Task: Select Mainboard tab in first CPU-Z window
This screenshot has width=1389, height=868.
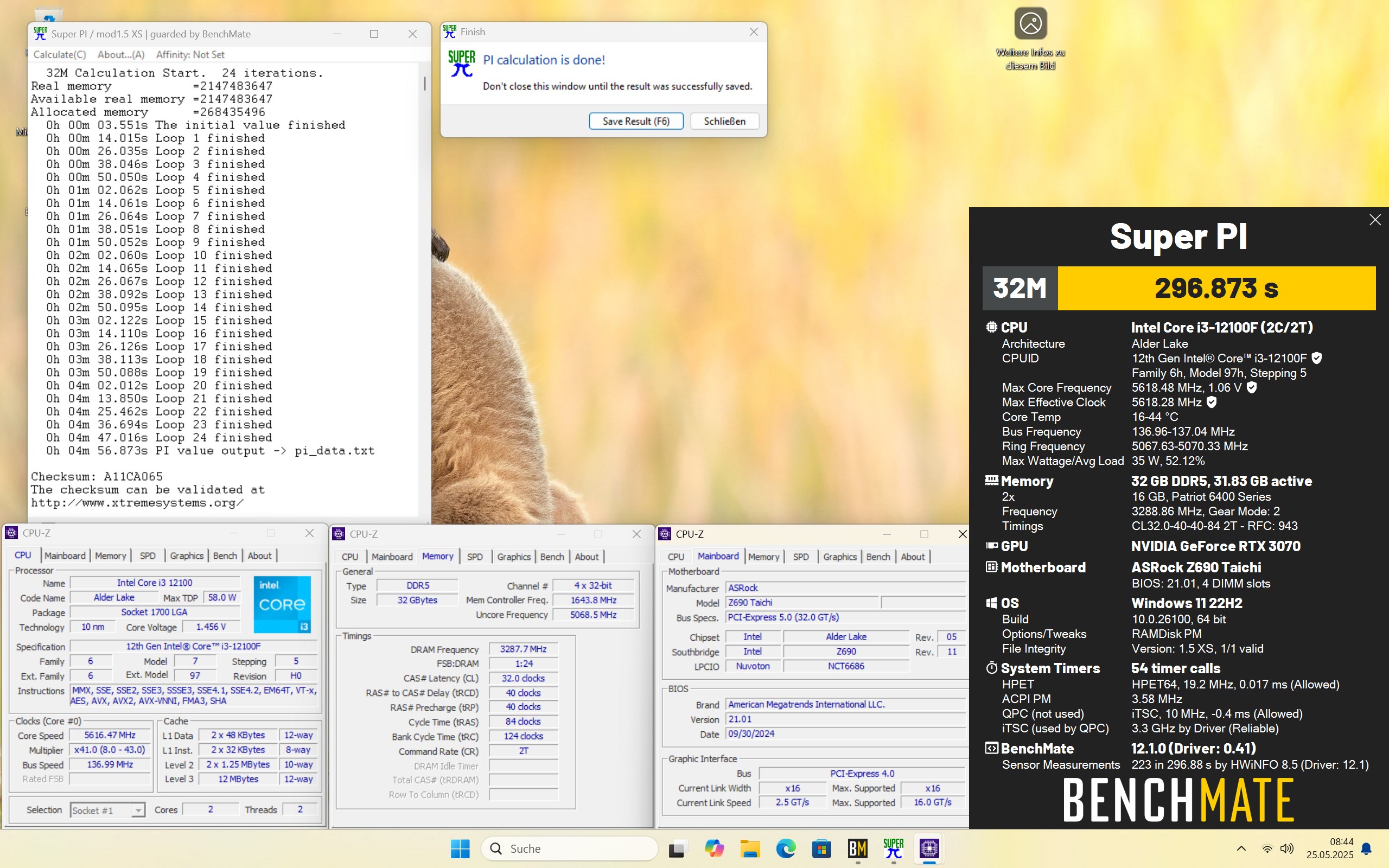Action: [x=65, y=556]
